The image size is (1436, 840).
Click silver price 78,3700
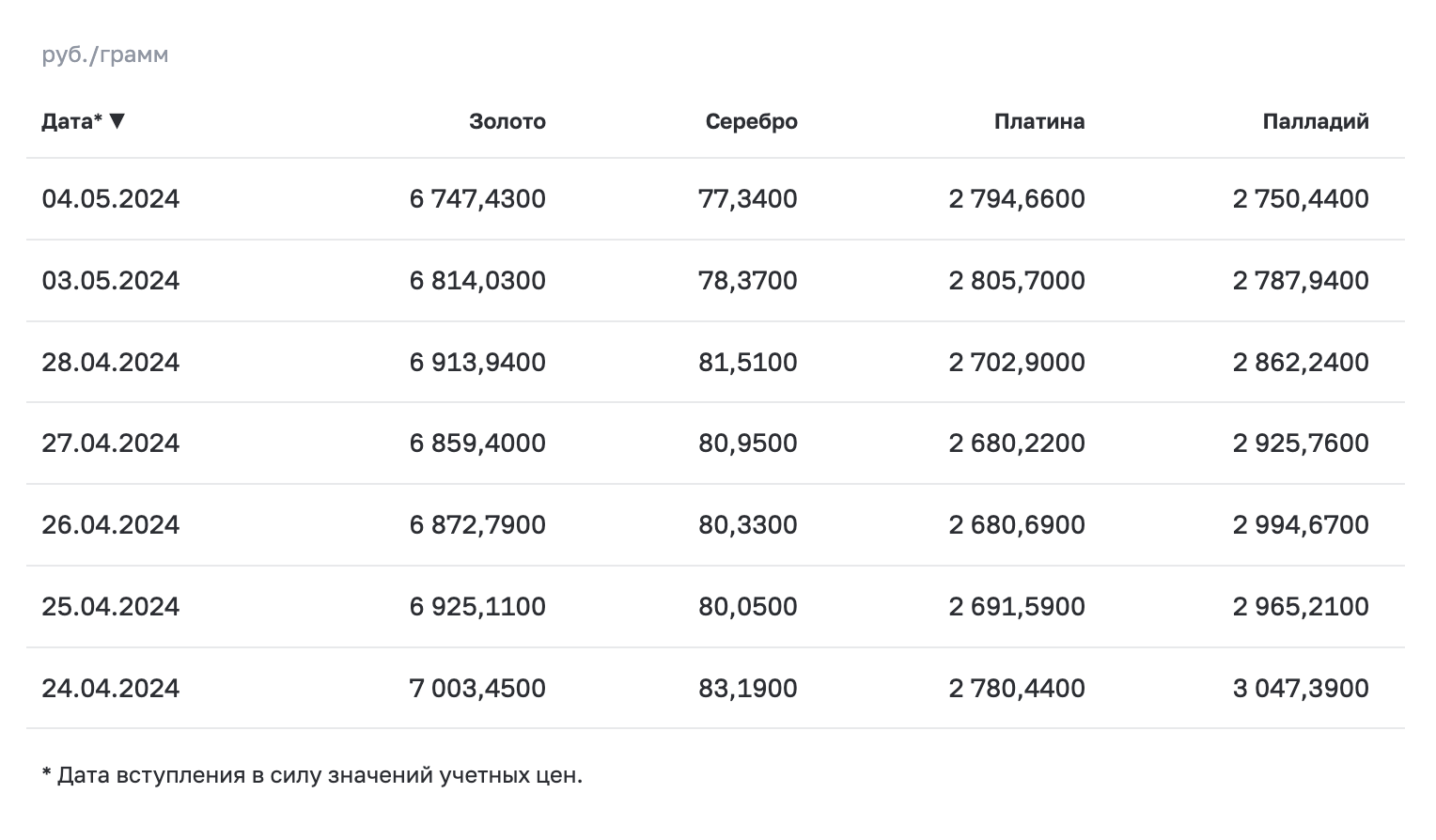(748, 281)
